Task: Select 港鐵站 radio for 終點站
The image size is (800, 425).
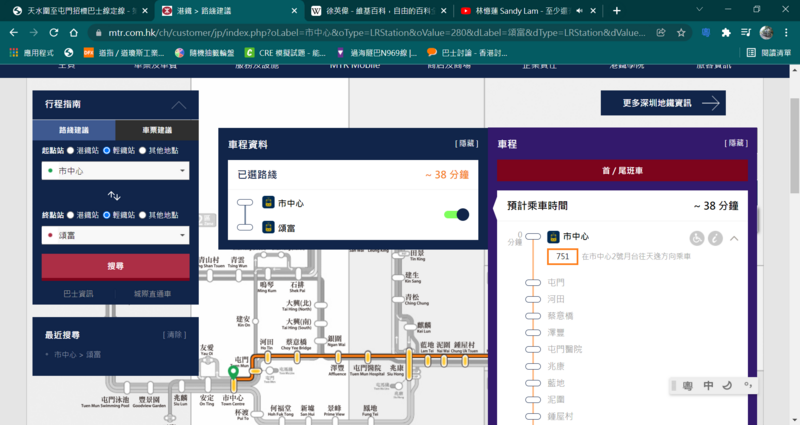Action: [70, 215]
